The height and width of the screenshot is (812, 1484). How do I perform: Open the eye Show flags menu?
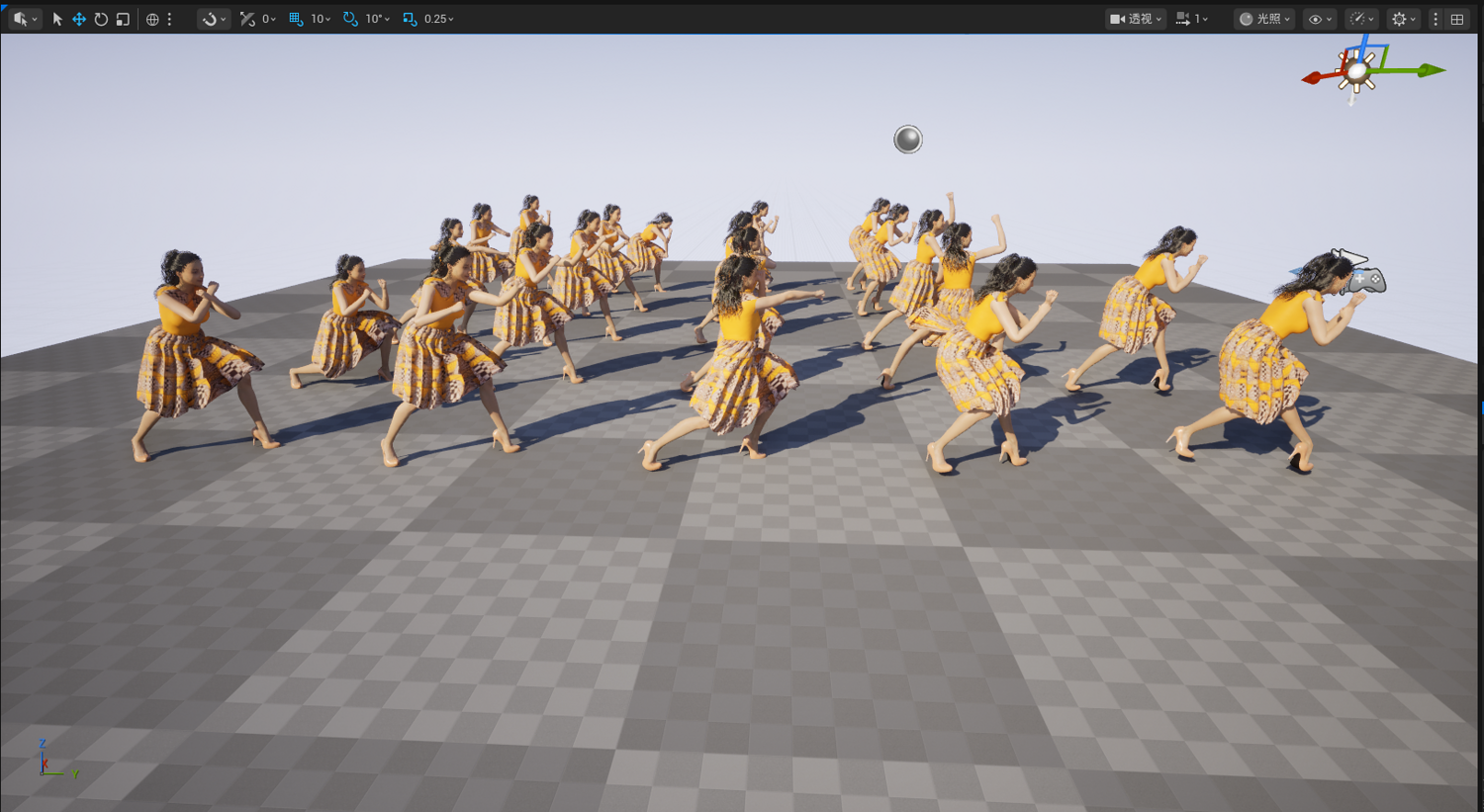(1321, 19)
